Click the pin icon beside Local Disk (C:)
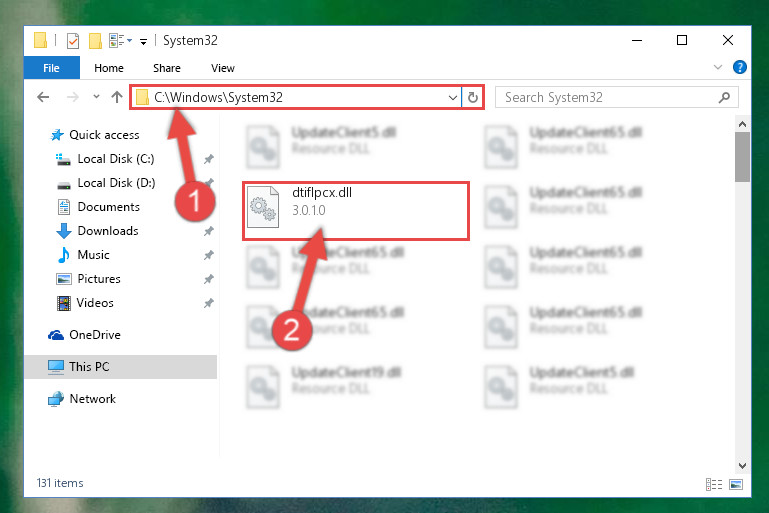The height and width of the screenshot is (513, 769). [209, 159]
